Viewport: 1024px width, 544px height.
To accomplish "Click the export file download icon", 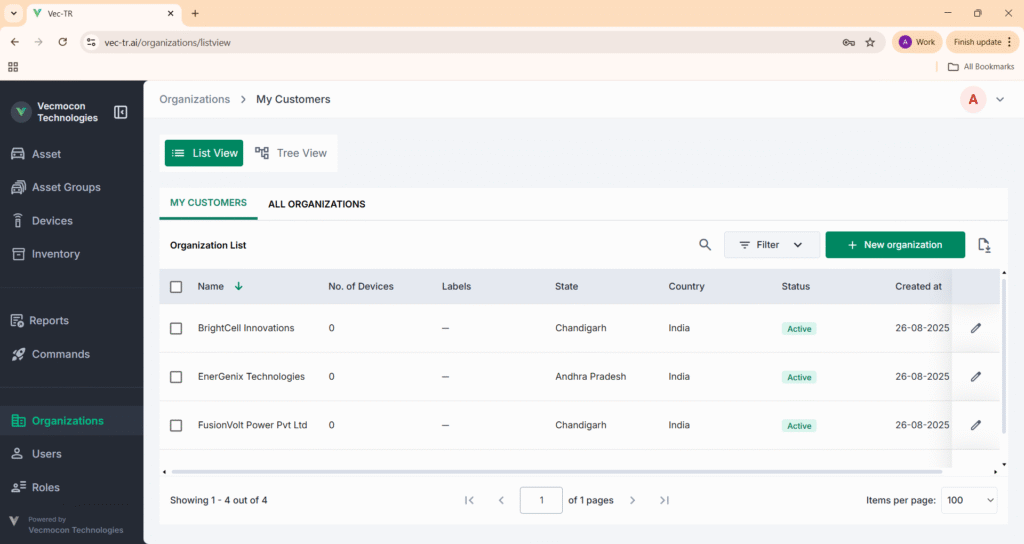I will [984, 245].
